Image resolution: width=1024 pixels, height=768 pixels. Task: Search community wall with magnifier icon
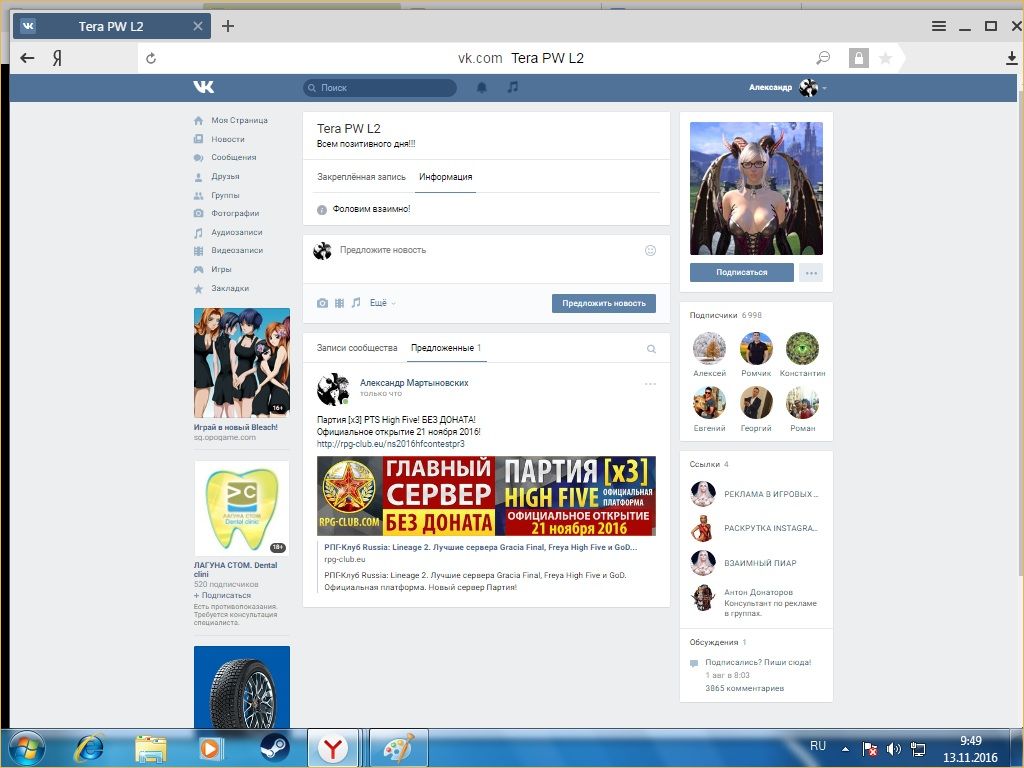pyautogui.click(x=651, y=349)
